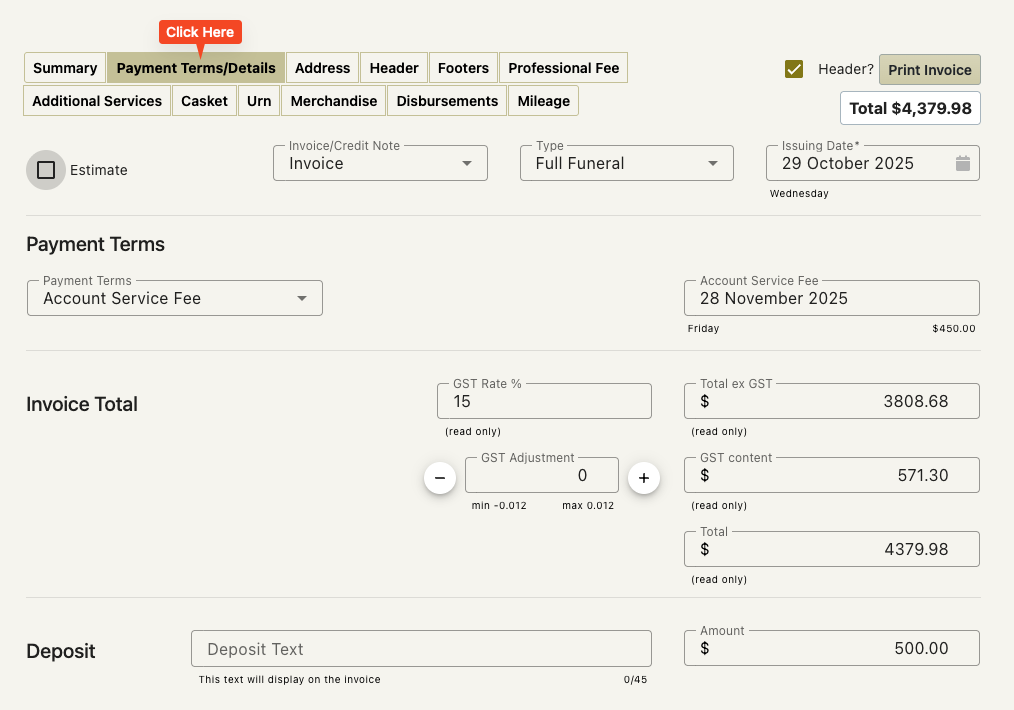Click the Payment Terms heading

(95, 244)
